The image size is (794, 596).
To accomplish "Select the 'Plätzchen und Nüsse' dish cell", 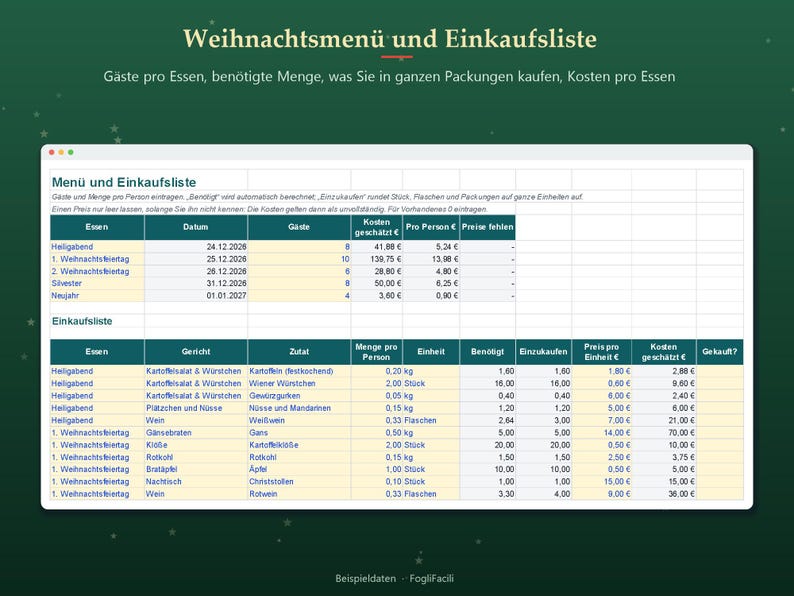I will (196, 408).
